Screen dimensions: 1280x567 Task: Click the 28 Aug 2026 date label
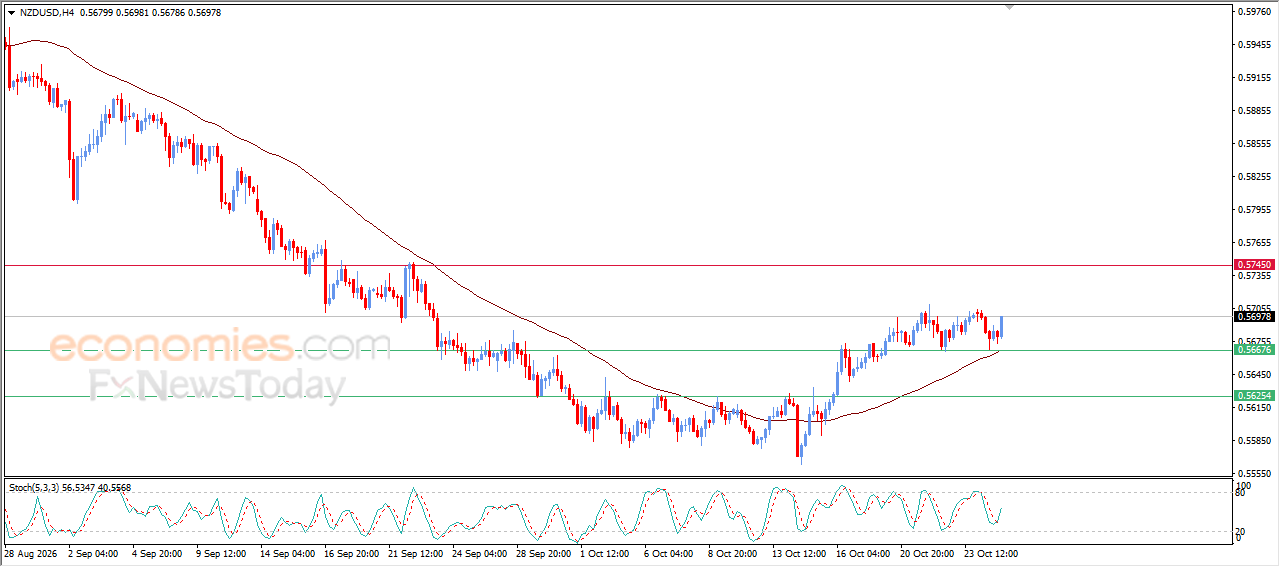tap(31, 553)
